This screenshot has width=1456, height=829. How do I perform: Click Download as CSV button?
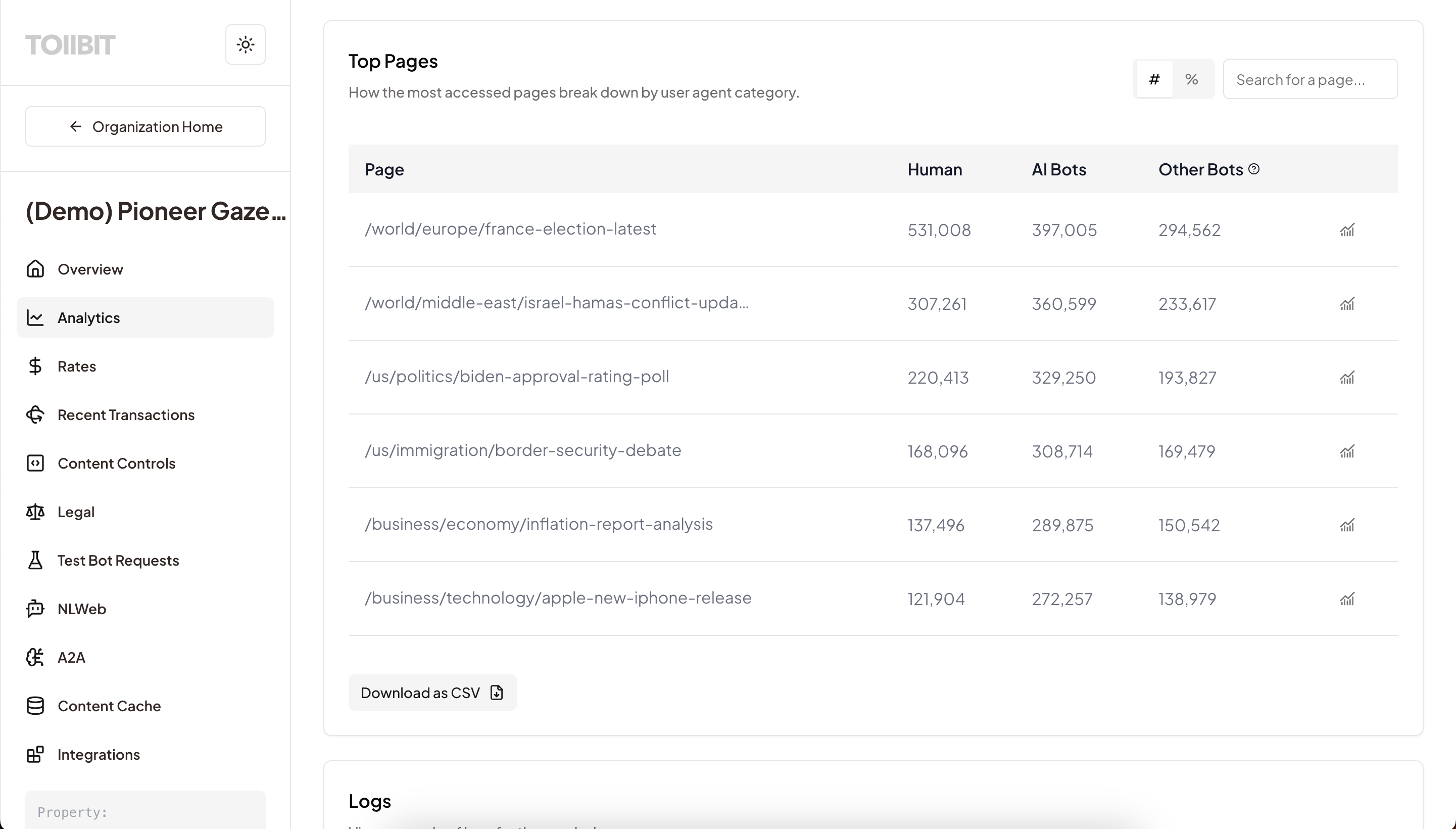(x=432, y=693)
